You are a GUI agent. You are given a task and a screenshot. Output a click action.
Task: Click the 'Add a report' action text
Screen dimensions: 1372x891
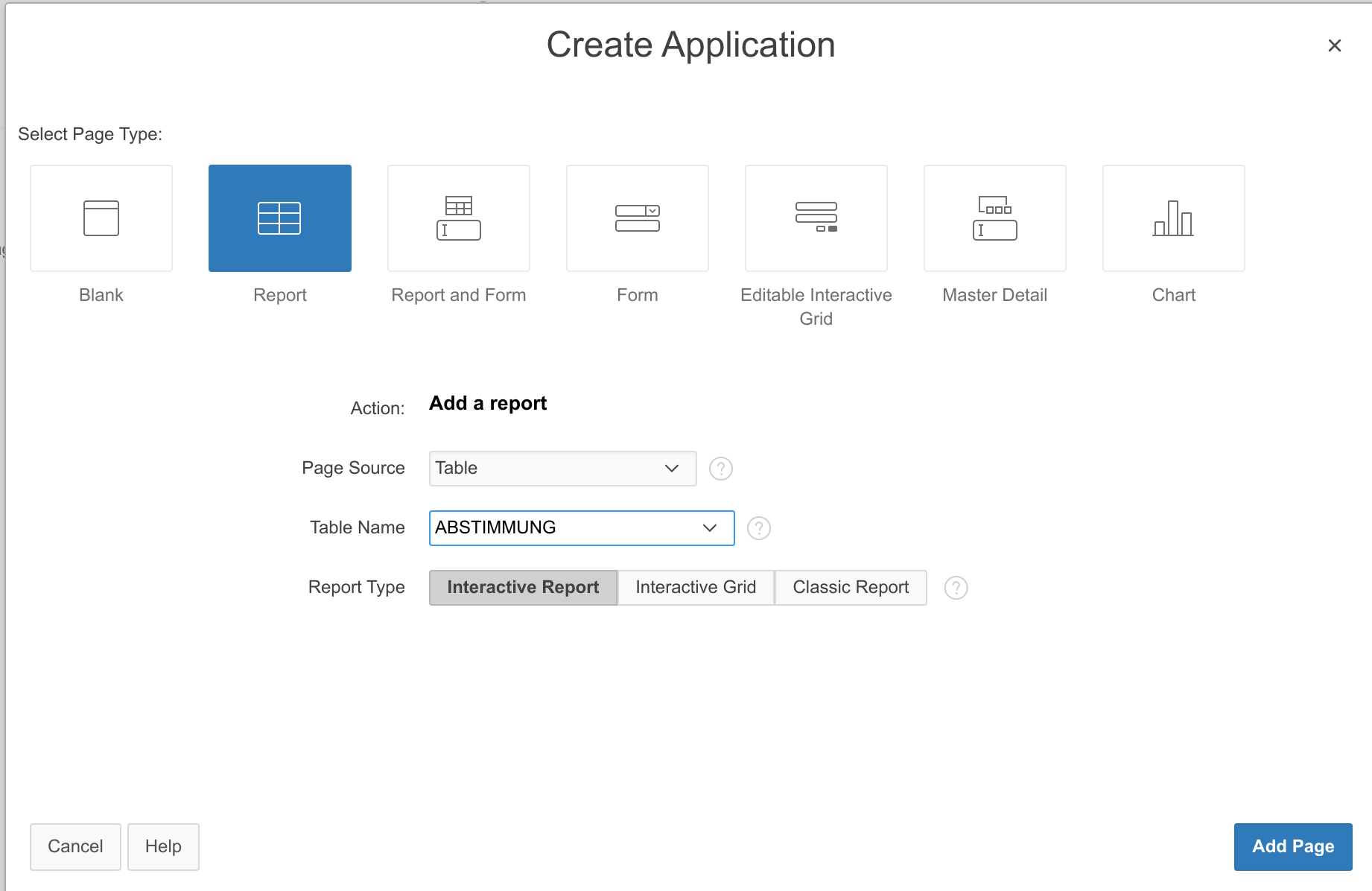click(x=488, y=404)
